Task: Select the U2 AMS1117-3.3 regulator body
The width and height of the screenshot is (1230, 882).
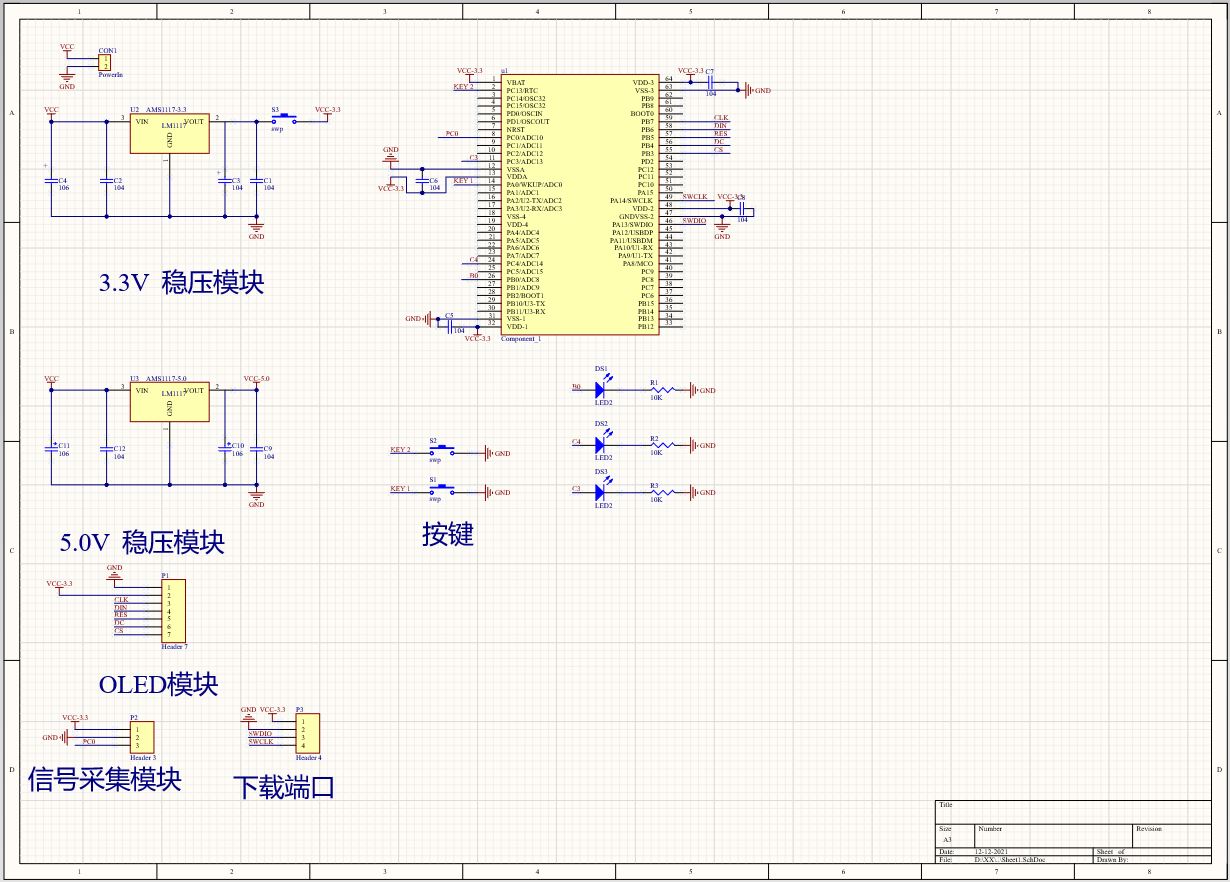Action: point(169,133)
